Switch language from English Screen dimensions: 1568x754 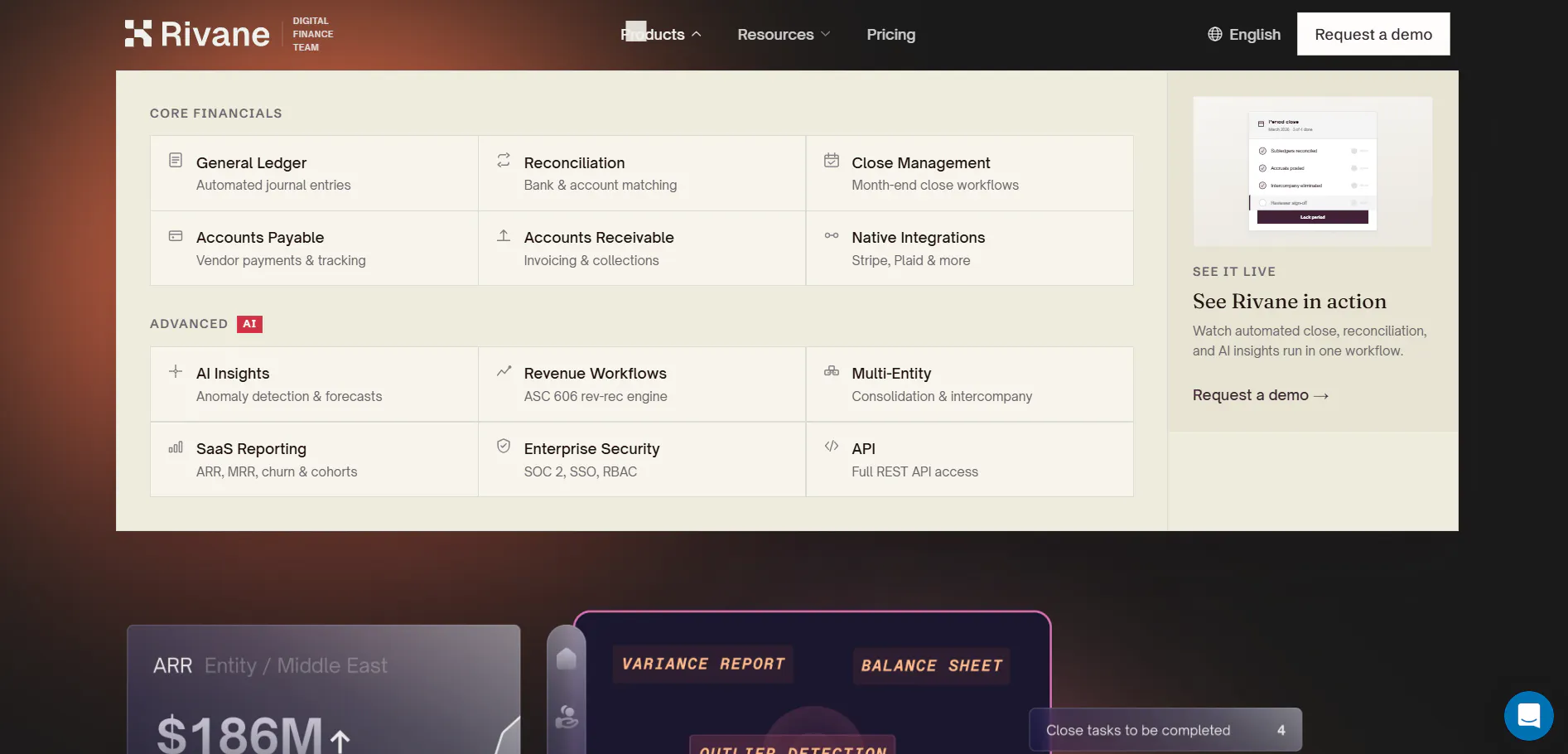[1244, 34]
